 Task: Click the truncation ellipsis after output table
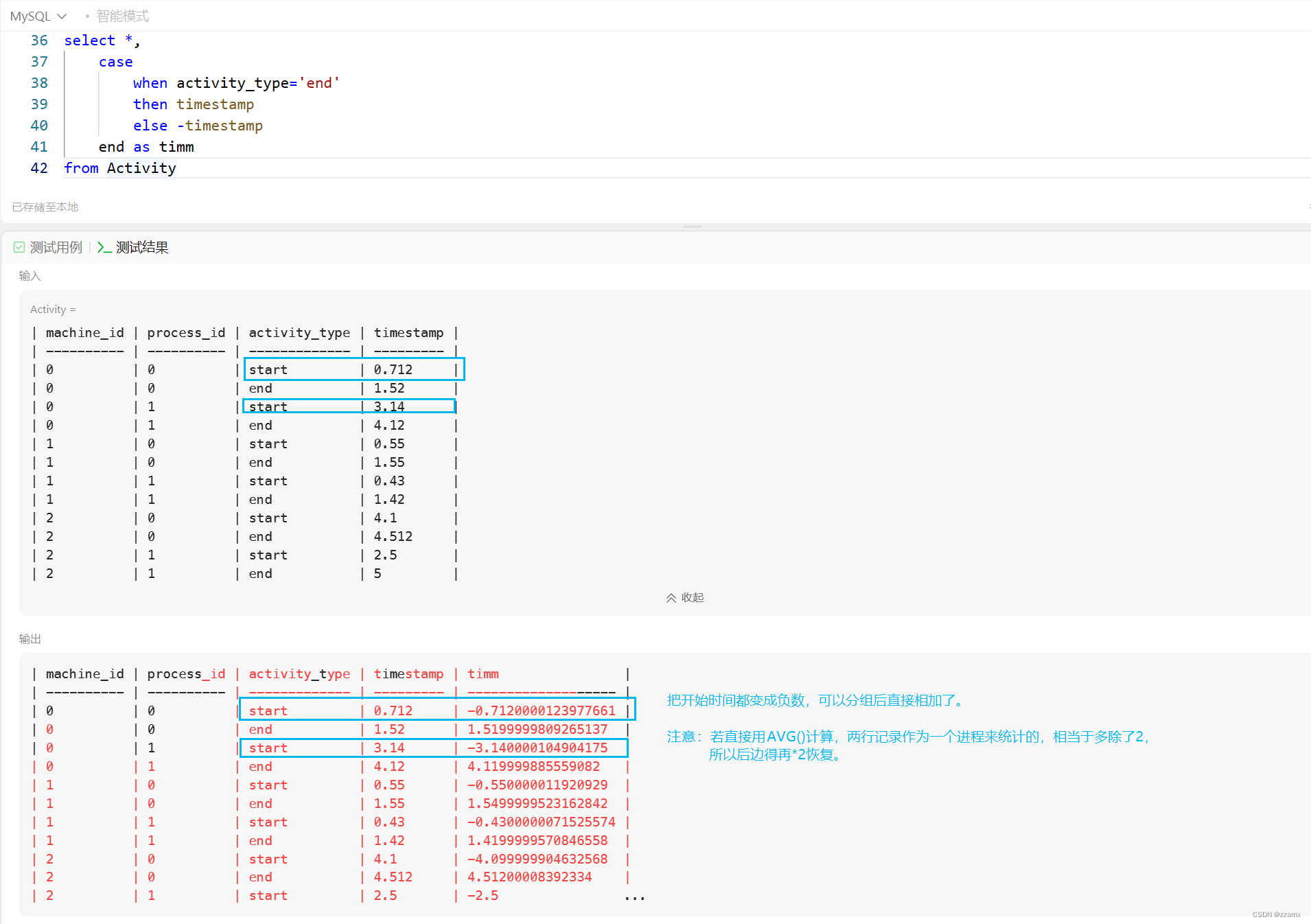tap(635, 898)
